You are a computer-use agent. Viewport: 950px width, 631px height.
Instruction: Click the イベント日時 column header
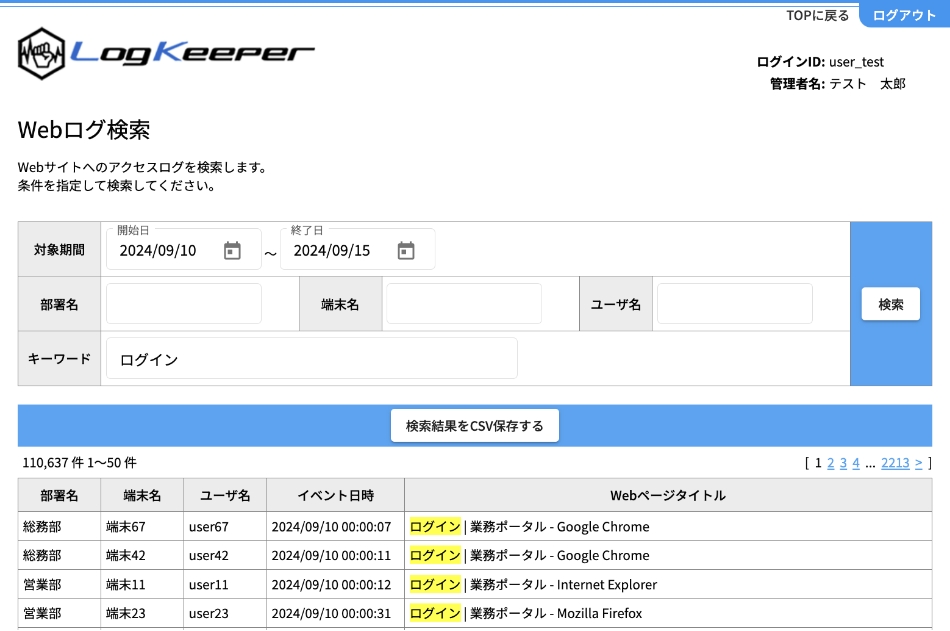[x=335, y=495]
